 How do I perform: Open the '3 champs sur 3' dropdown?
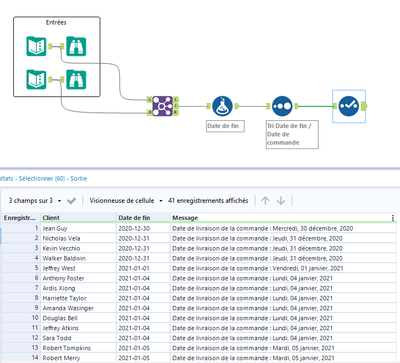pyautogui.click(x=35, y=201)
